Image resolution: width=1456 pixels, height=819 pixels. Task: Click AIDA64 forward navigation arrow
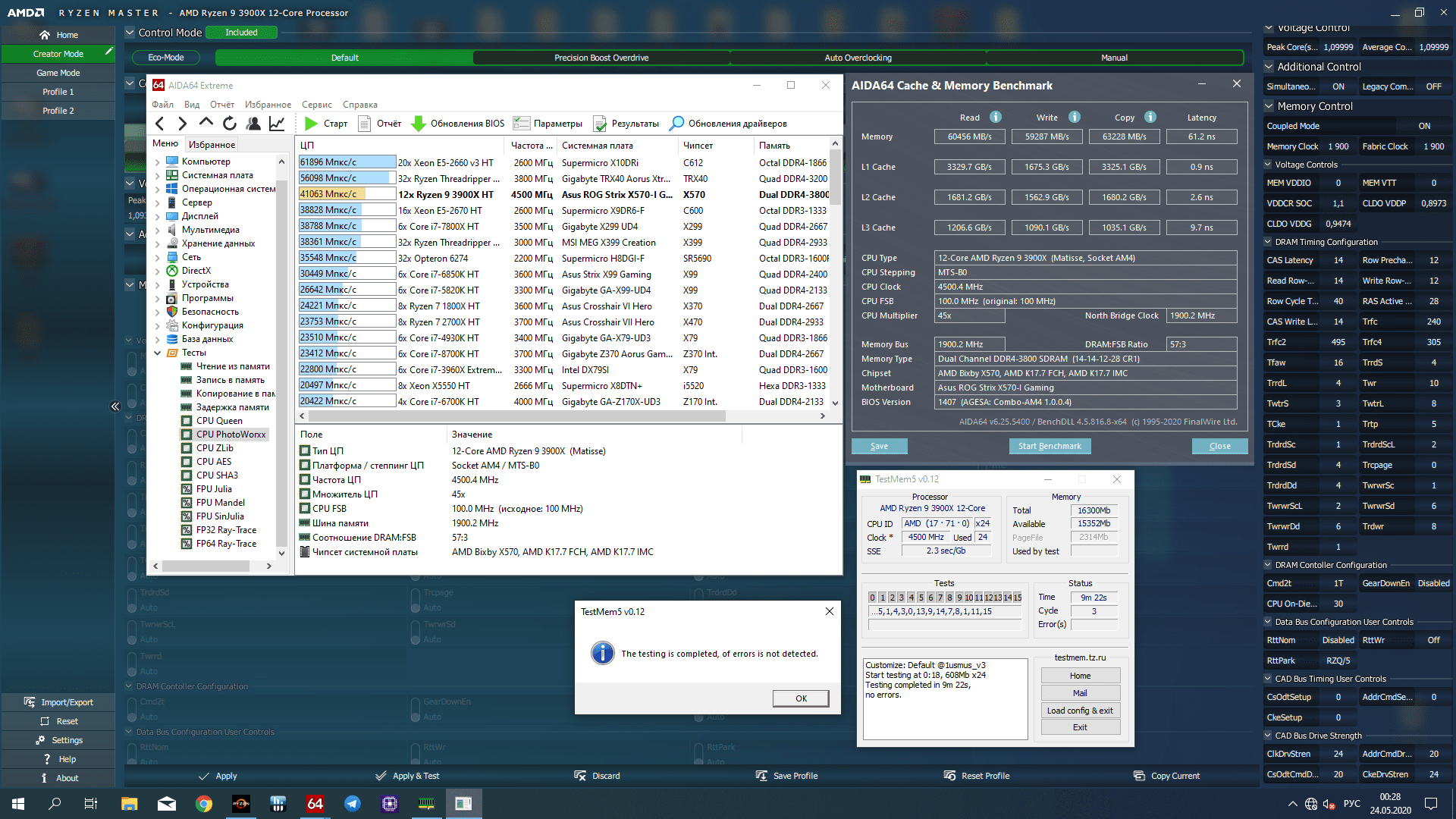coord(182,124)
